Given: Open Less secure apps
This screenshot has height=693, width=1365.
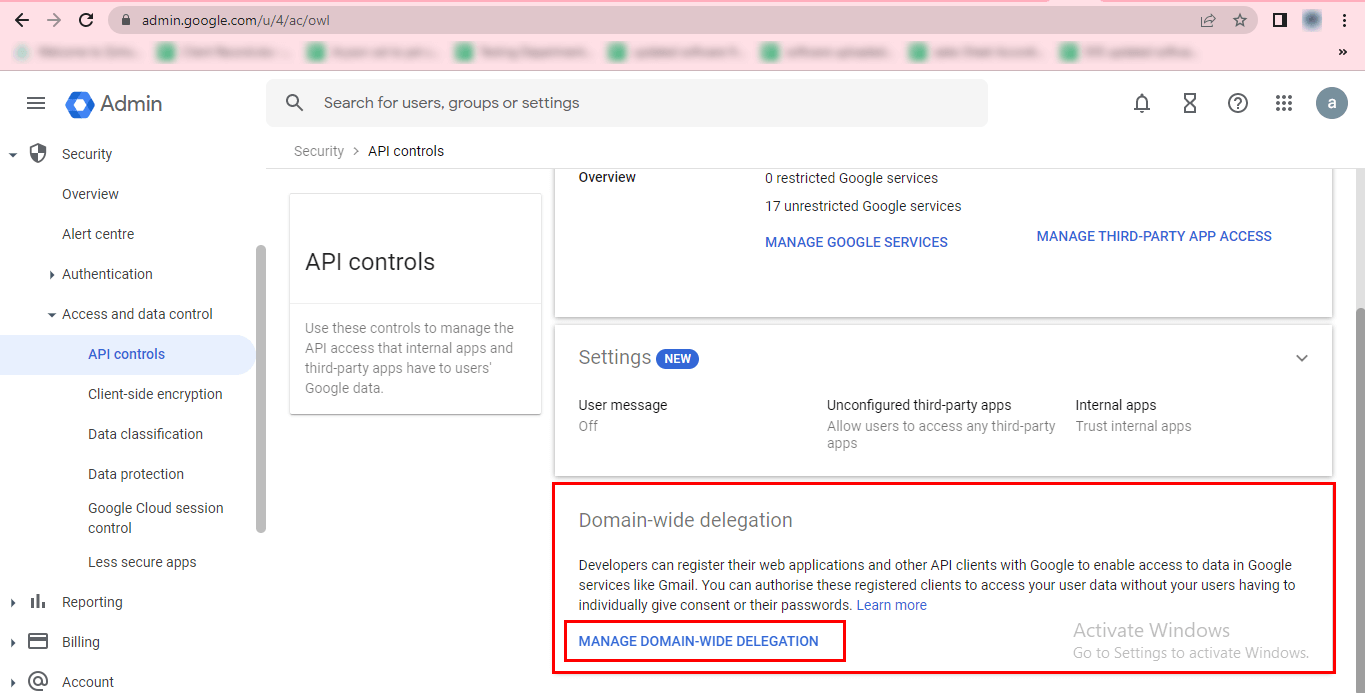Looking at the screenshot, I should pyautogui.click(x=142, y=562).
